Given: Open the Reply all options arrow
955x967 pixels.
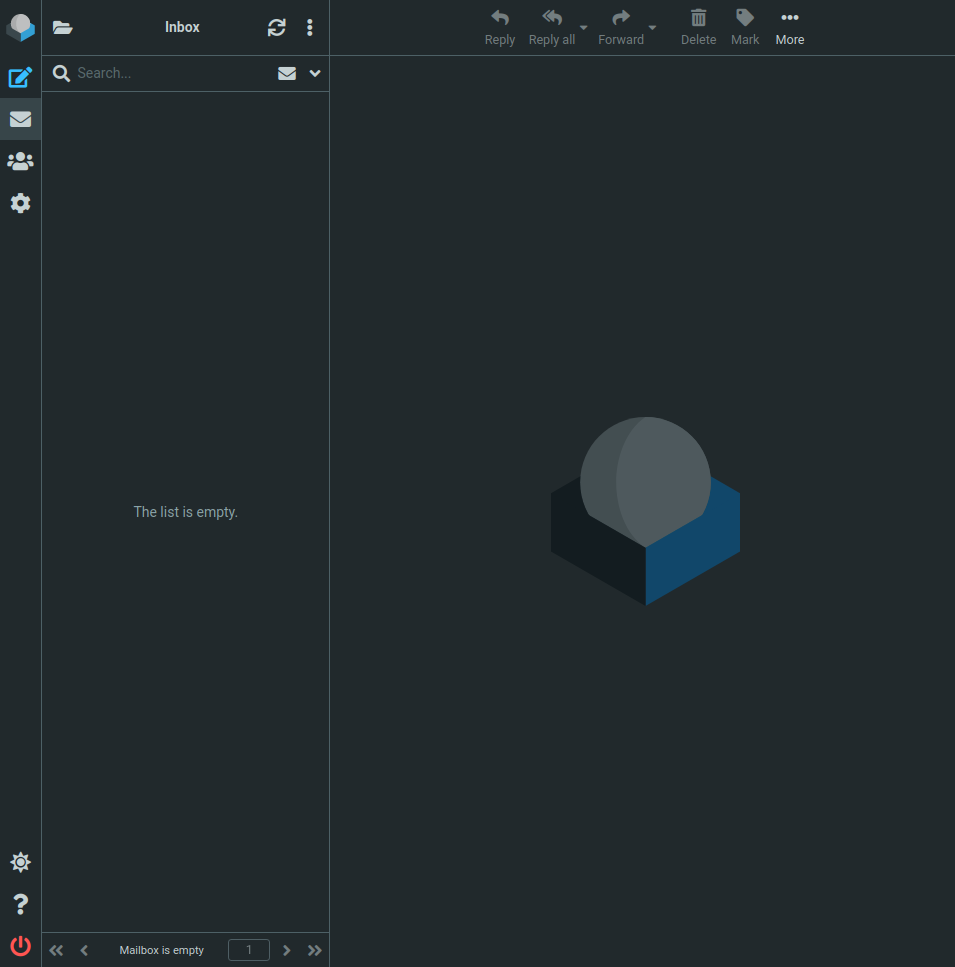Looking at the screenshot, I should point(584,28).
